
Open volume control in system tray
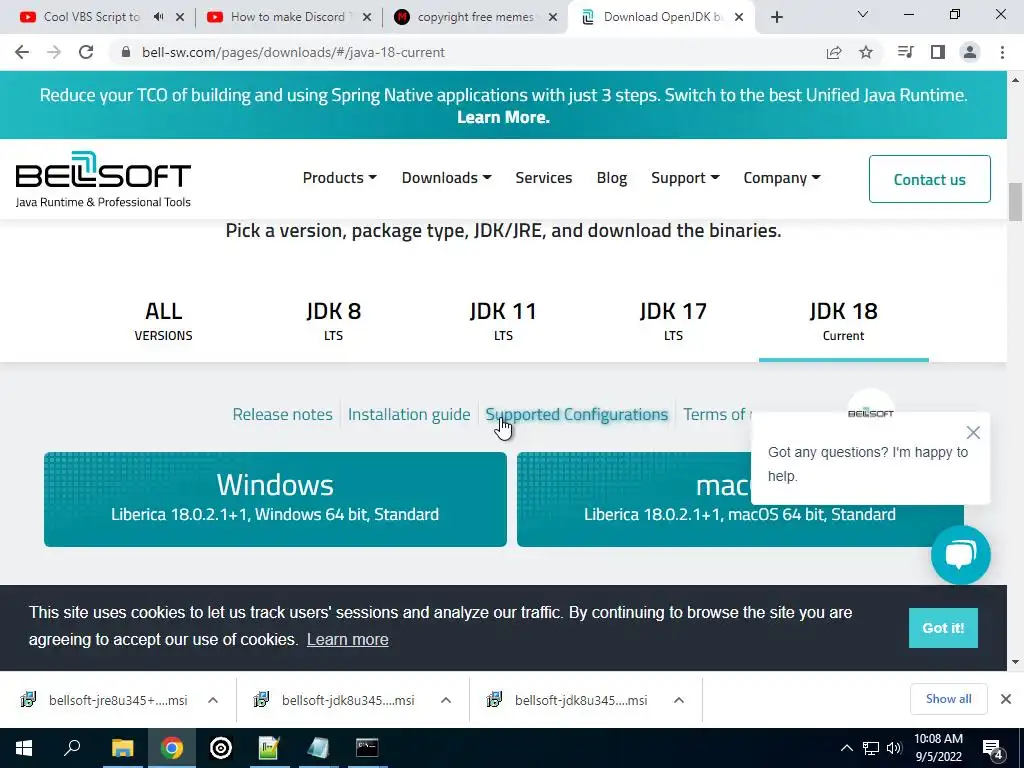click(894, 748)
